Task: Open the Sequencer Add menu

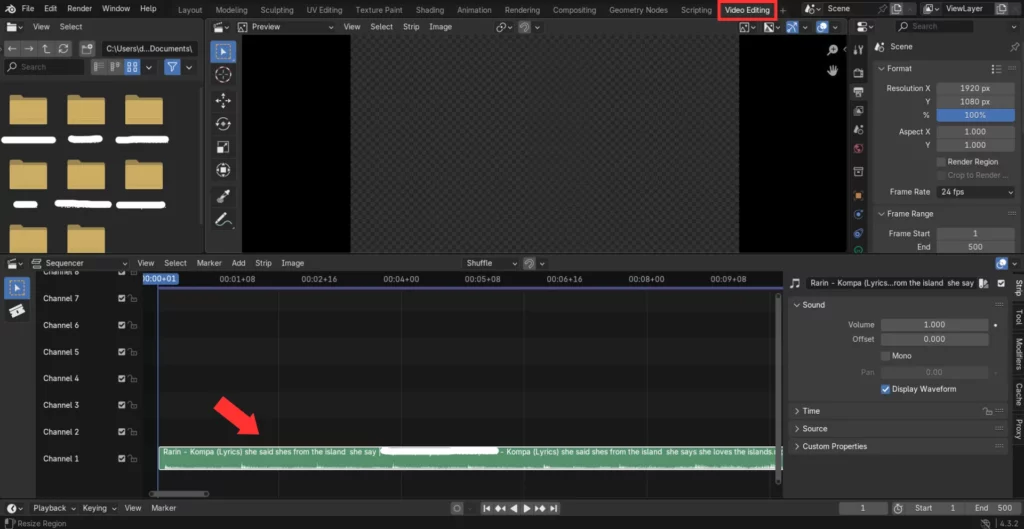Action: 238,263
